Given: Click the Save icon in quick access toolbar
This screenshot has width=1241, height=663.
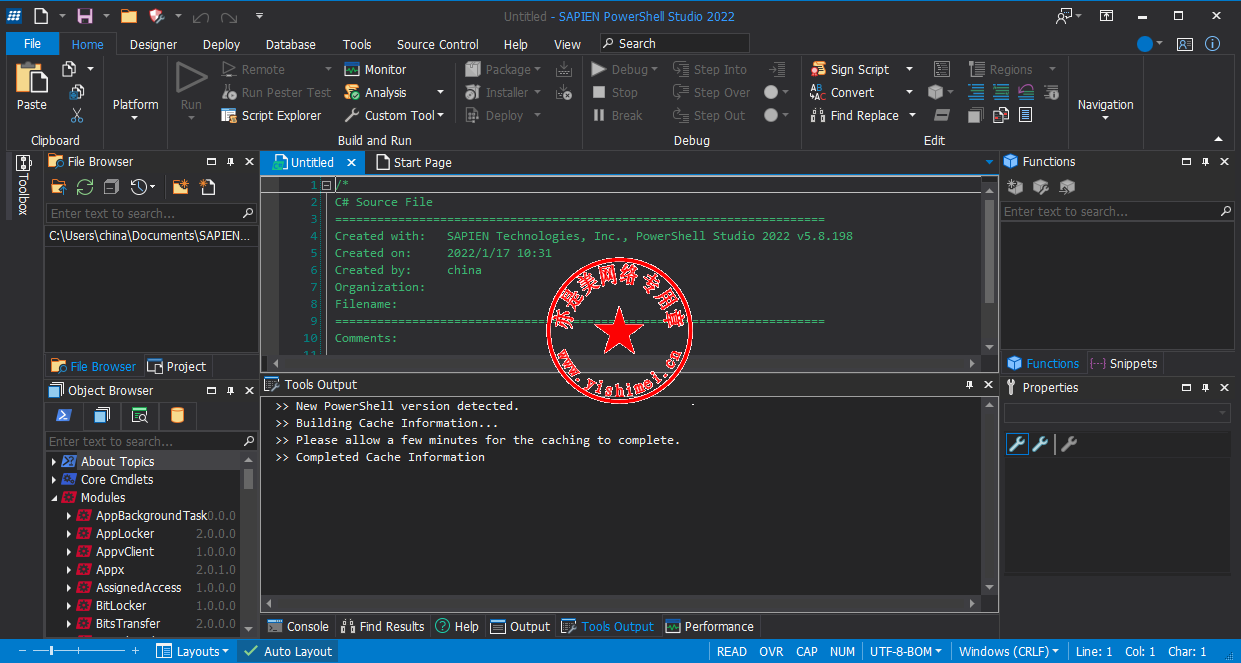Looking at the screenshot, I should coord(85,16).
